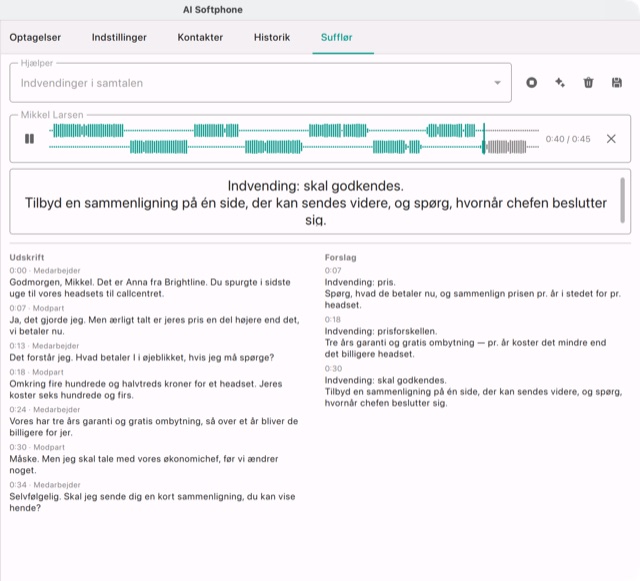Open the Indvendinger i samtalen selector
The height and width of the screenshot is (581, 640).
(x=260, y=83)
